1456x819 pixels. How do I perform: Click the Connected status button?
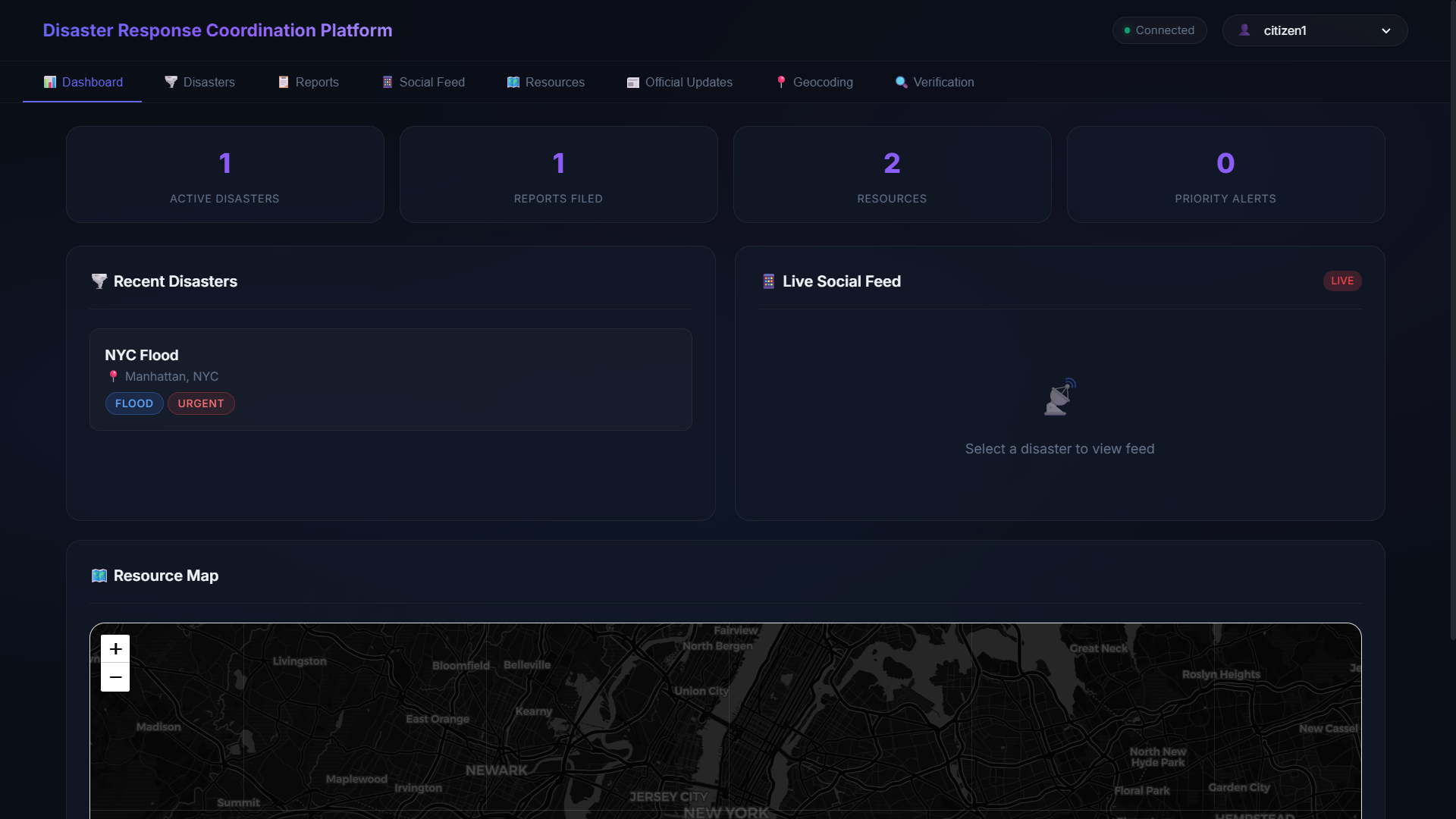(1159, 30)
